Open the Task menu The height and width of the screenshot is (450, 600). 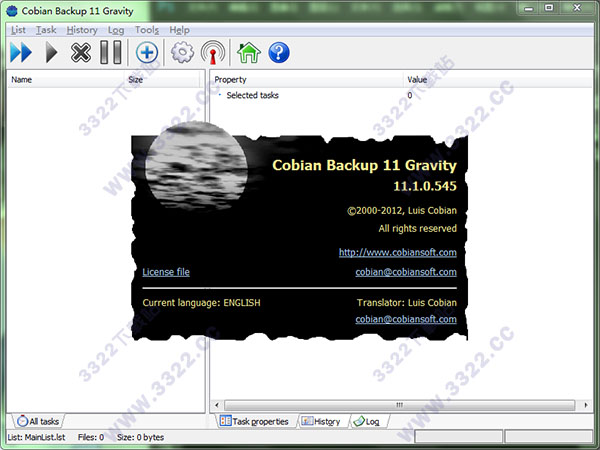coord(46,30)
